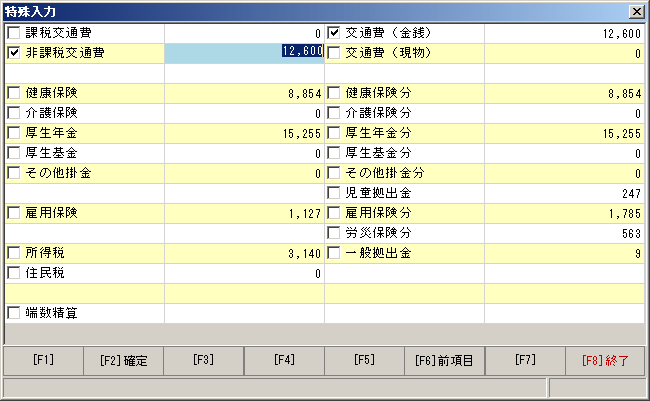Select the 厚生年金分 checkbox
The image size is (650, 401).
tap(334, 133)
